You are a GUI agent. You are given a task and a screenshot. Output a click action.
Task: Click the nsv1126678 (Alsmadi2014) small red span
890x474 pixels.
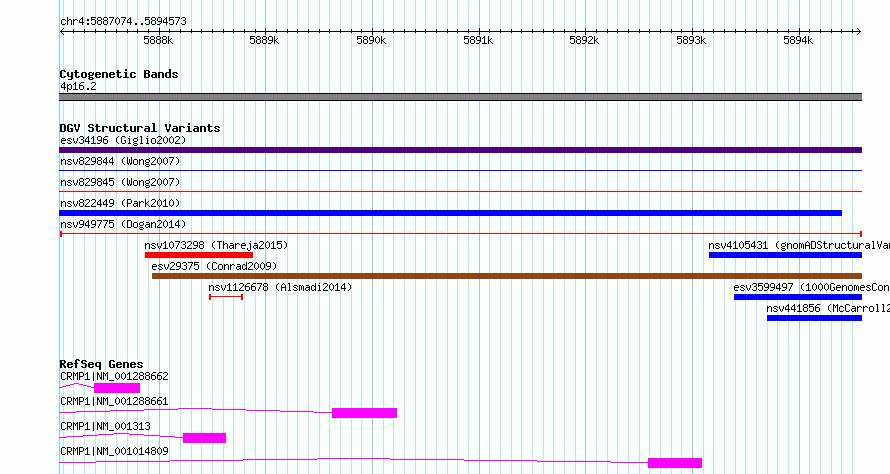pos(226,297)
